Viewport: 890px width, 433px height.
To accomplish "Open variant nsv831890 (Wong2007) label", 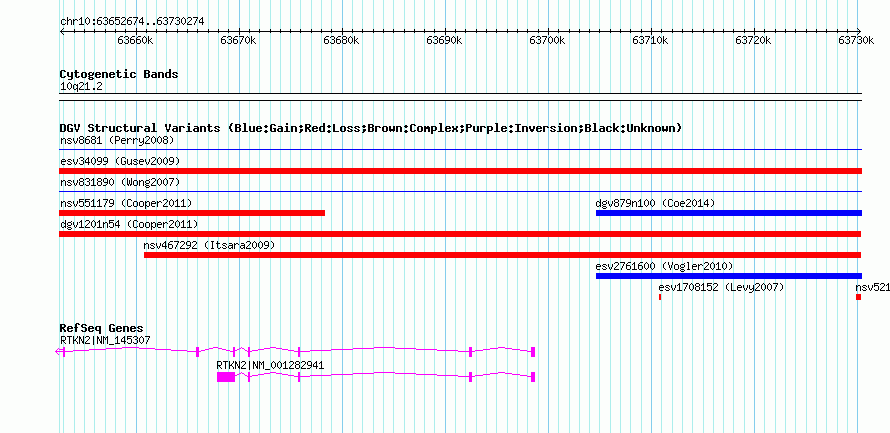I will (x=120, y=182).
